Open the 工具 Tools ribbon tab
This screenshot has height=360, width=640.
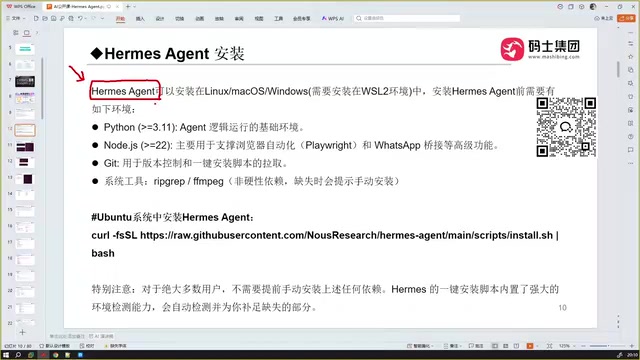coord(278,18)
